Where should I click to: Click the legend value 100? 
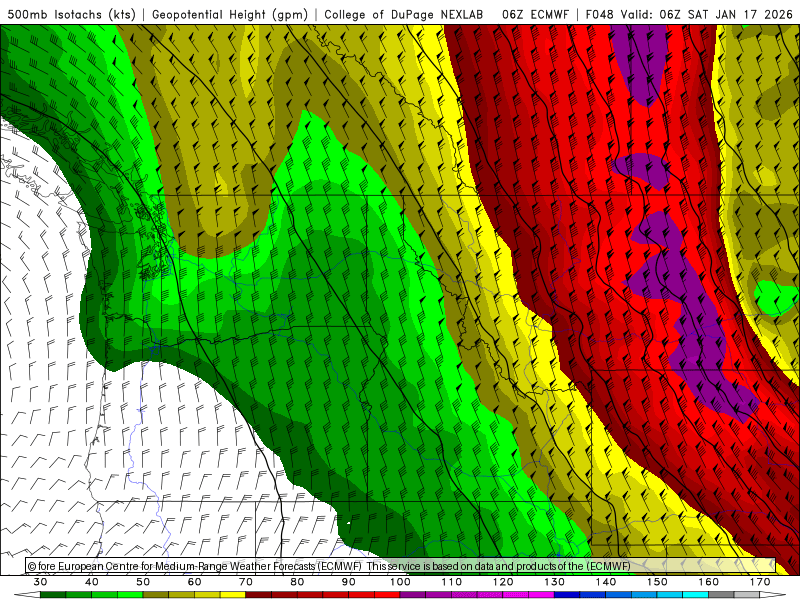400,582
